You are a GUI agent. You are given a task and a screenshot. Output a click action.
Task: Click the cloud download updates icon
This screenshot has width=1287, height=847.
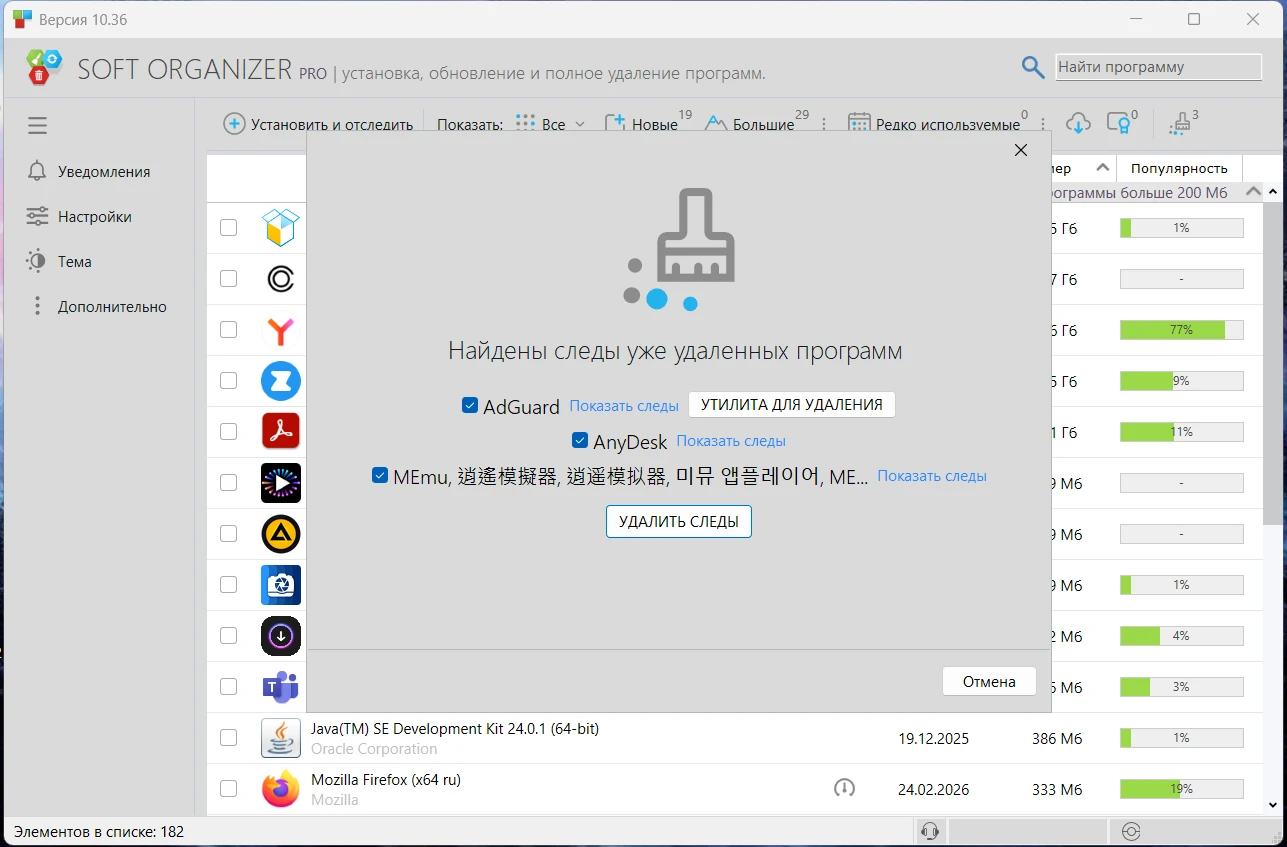pyautogui.click(x=1077, y=123)
